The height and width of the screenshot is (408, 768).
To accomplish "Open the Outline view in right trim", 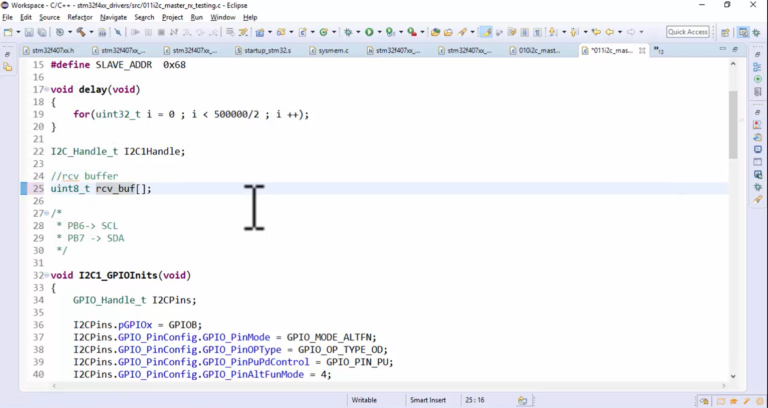I will pos(758,67).
